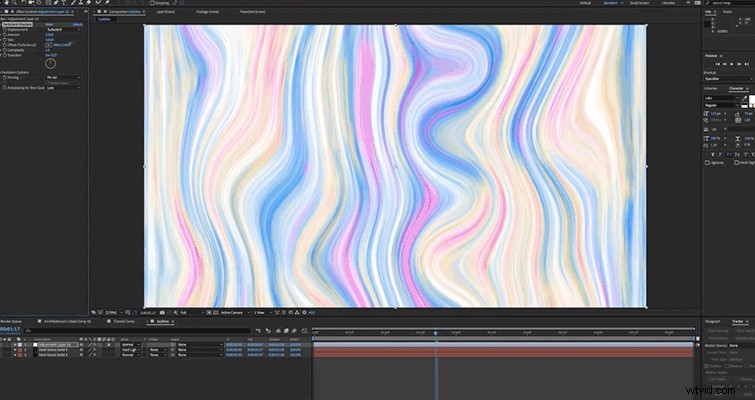Pick color with Character panel eyedropper

[745, 98]
